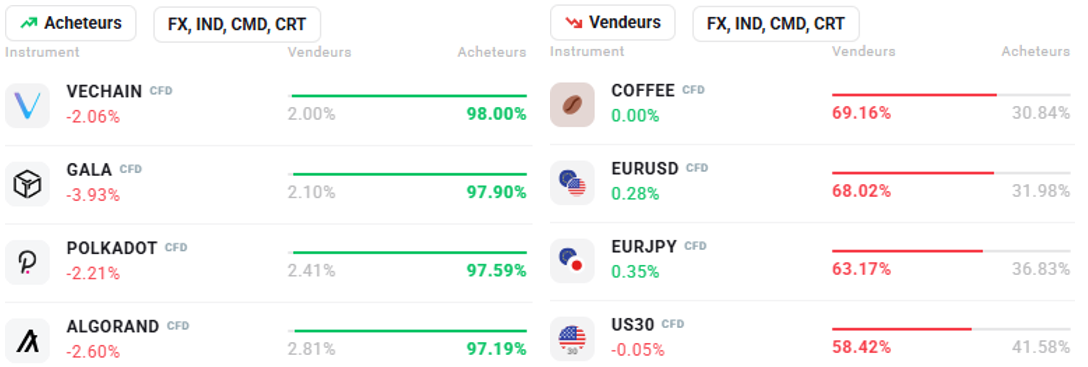1088x367 pixels.
Task: Select the EURUSD flags icon
Action: click(572, 183)
